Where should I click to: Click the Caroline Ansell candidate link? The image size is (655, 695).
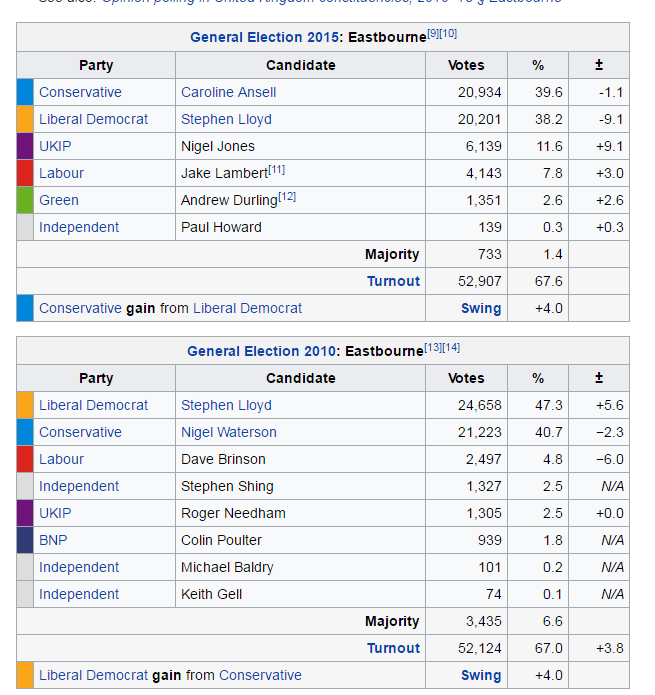(x=228, y=92)
